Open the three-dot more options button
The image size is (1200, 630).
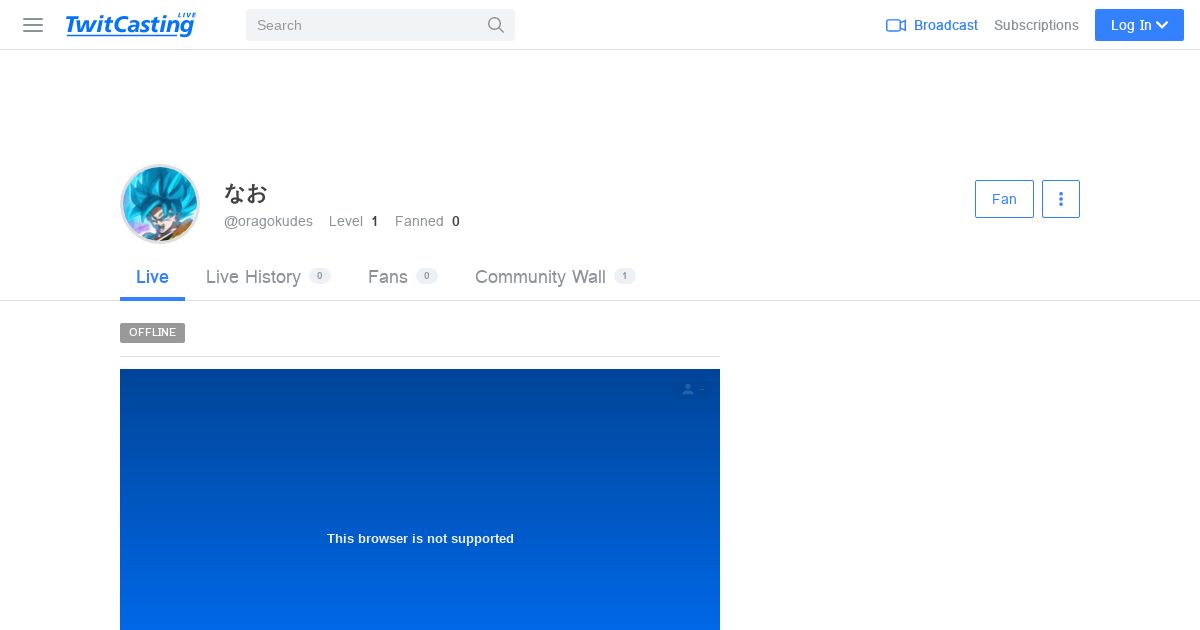click(1061, 199)
